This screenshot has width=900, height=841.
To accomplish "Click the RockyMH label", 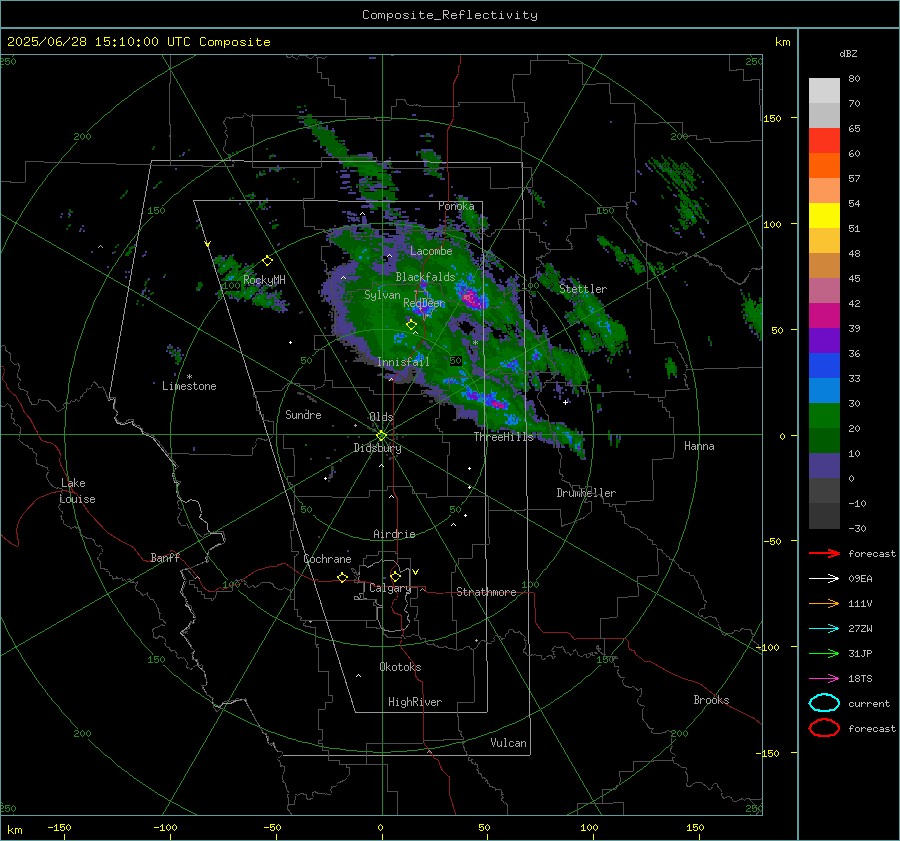I will (x=264, y=280).
